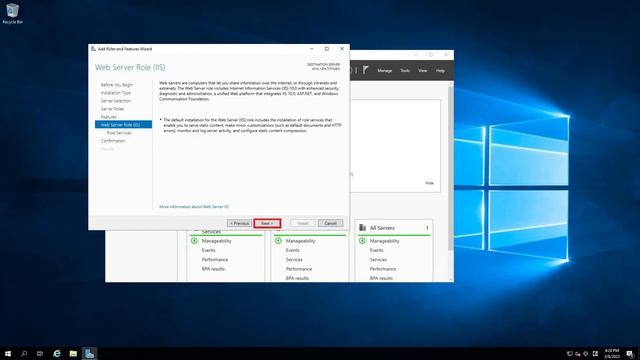The height and width of the screenshot is (360, 640).
Task: Open BPA results under All Servers tile
Action: tap(381, 278)
